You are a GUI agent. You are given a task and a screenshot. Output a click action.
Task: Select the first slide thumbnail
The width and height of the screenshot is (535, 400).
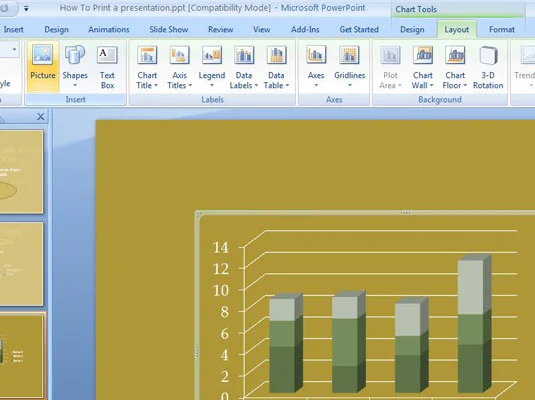[x=21, y=172]
